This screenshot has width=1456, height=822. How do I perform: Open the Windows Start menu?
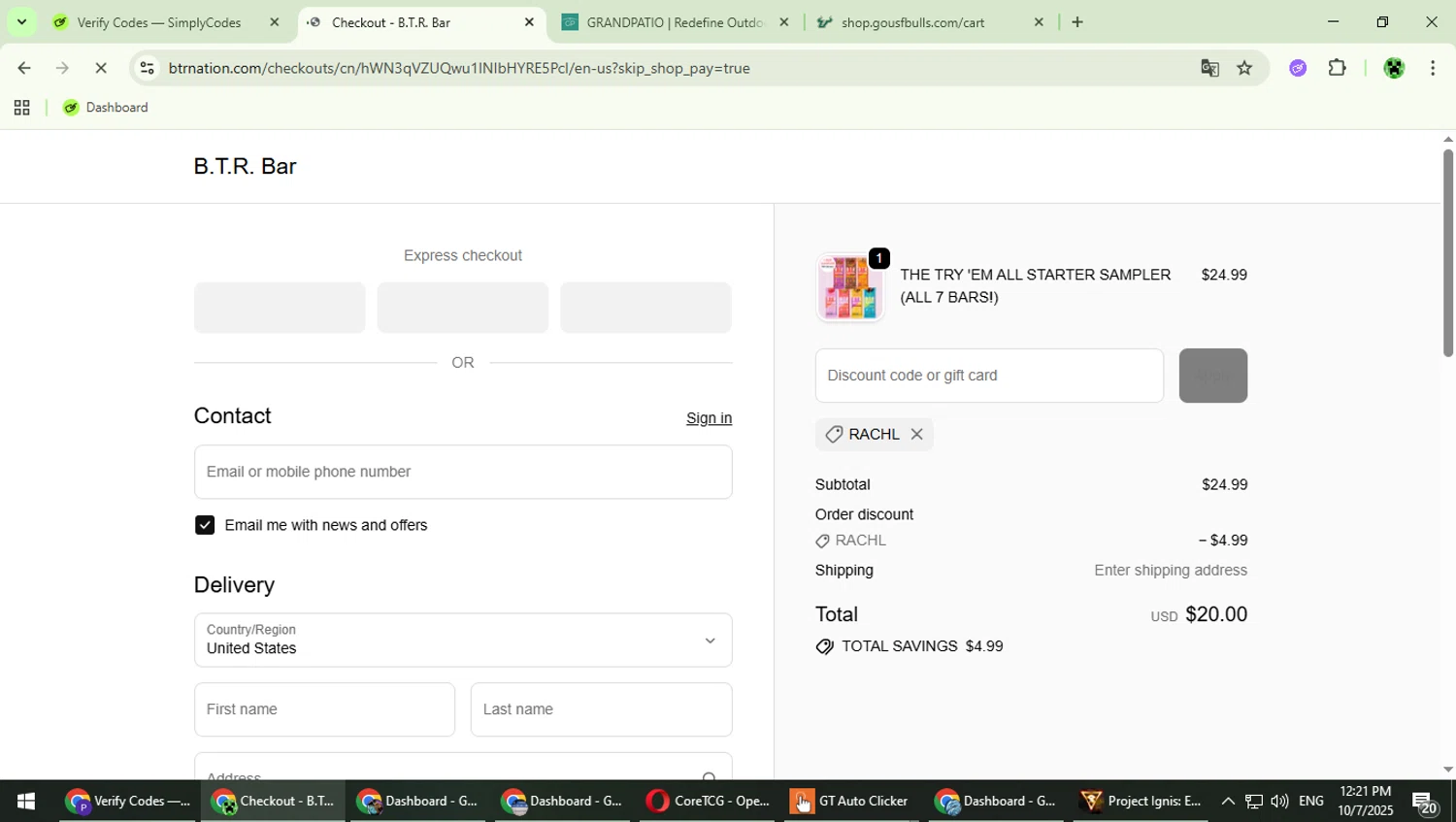tap(26, 802)
